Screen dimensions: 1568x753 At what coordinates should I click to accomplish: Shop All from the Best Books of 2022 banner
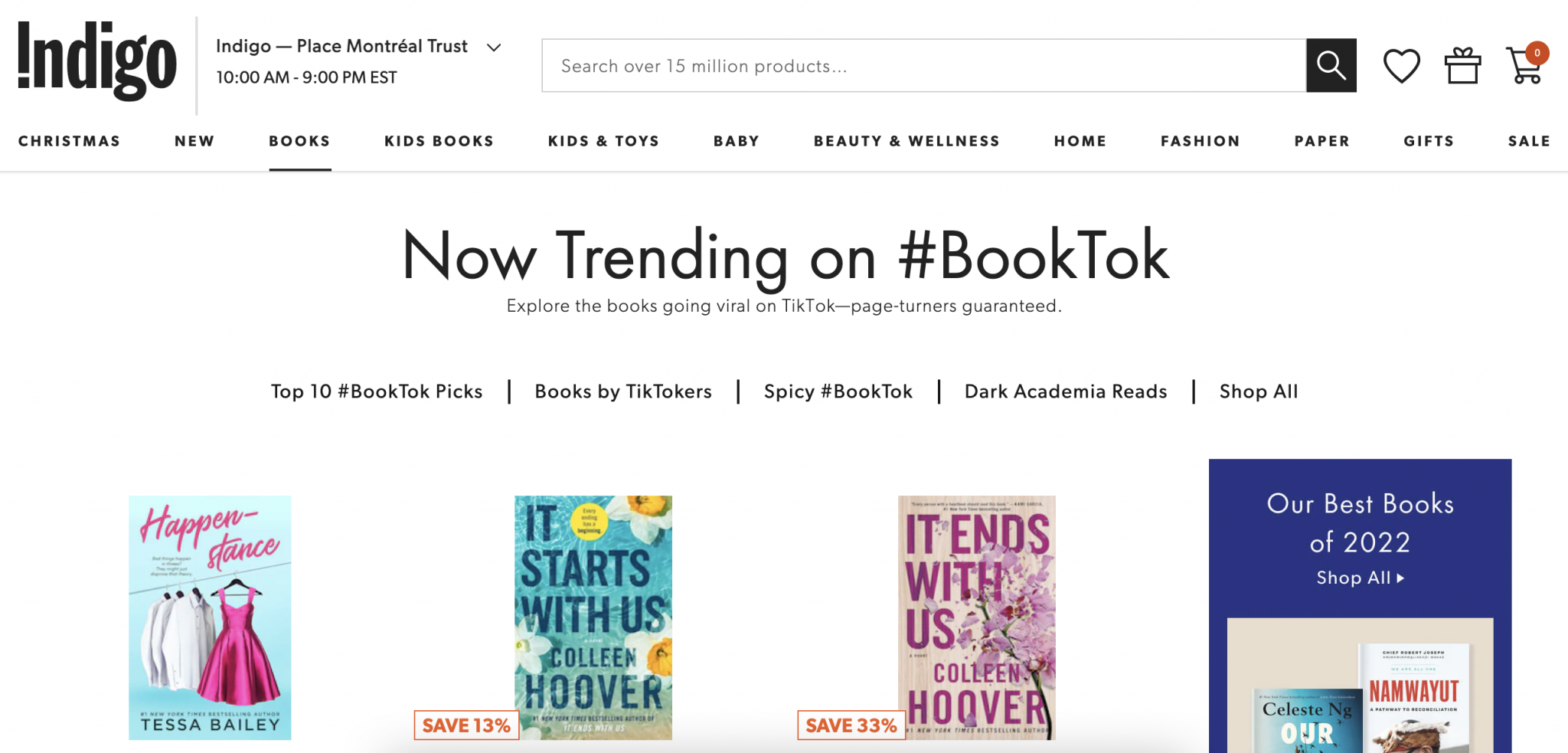(x=1359, y=578)
